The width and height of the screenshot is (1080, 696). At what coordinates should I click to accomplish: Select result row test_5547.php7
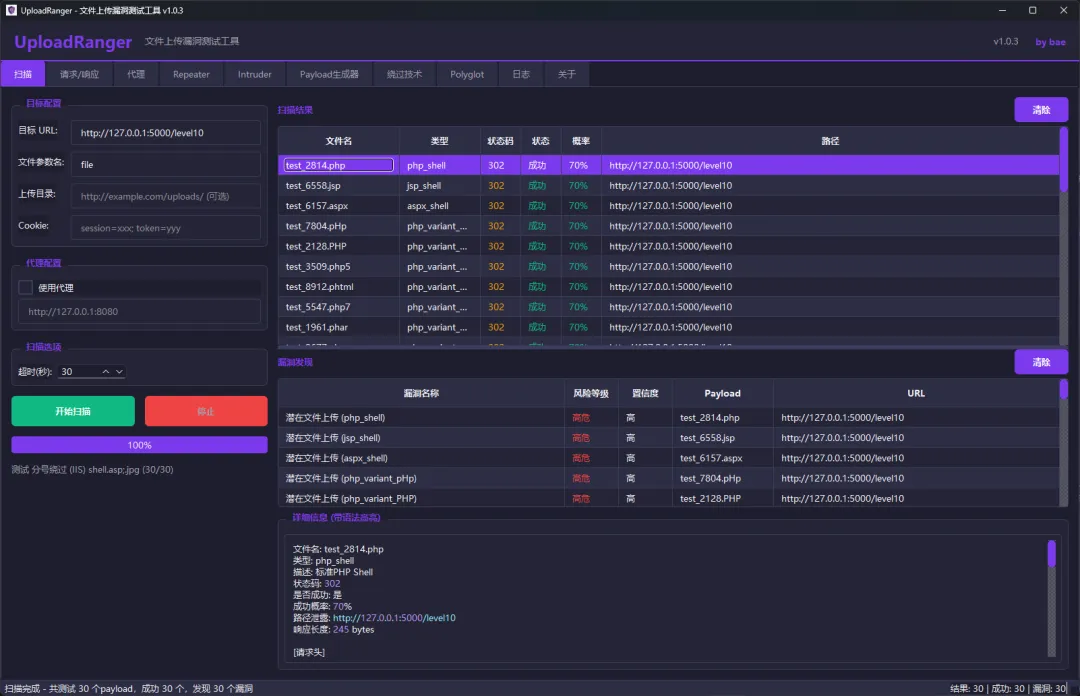point(668,307)
